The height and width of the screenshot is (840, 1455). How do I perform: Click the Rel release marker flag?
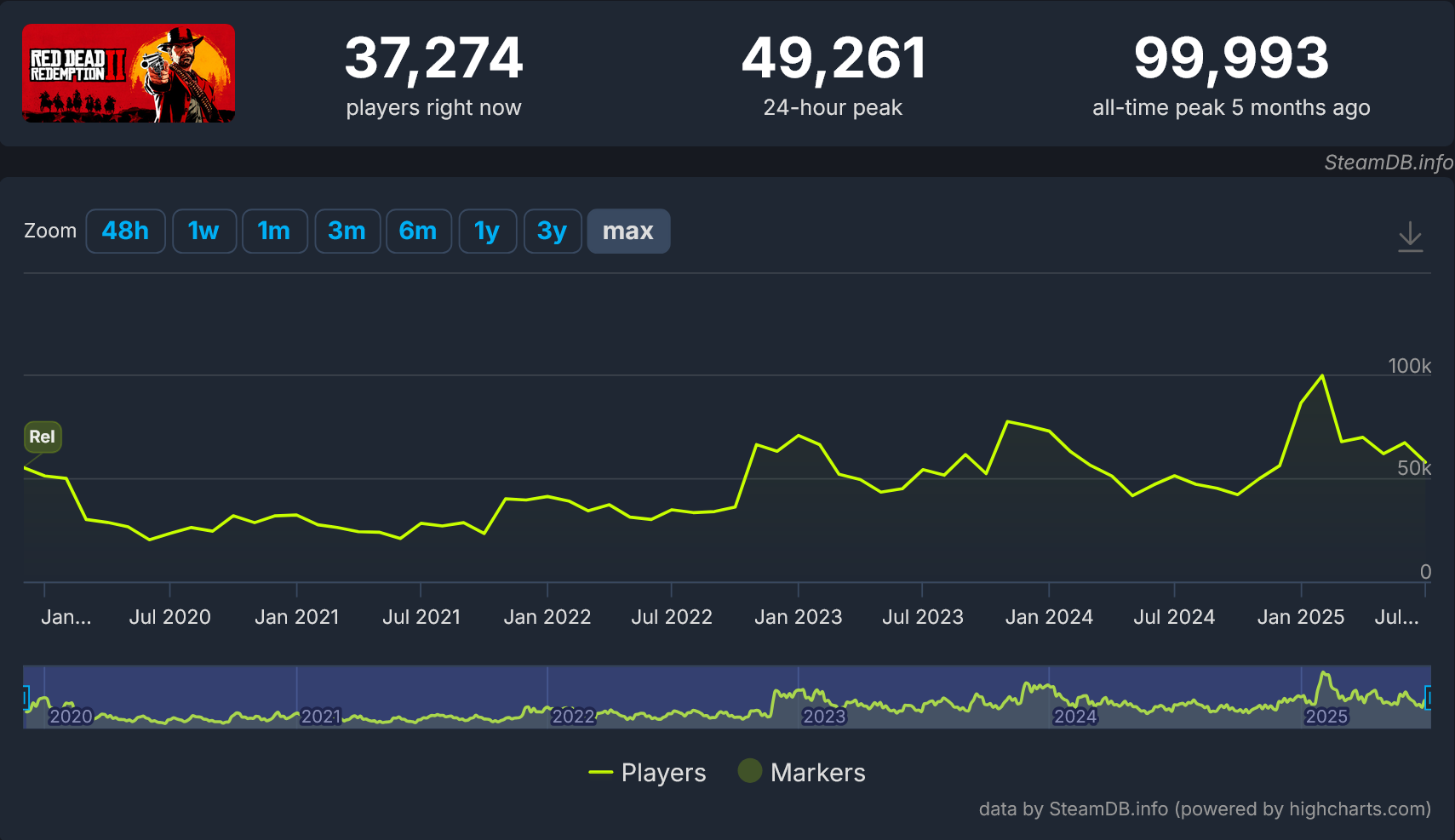43,437
